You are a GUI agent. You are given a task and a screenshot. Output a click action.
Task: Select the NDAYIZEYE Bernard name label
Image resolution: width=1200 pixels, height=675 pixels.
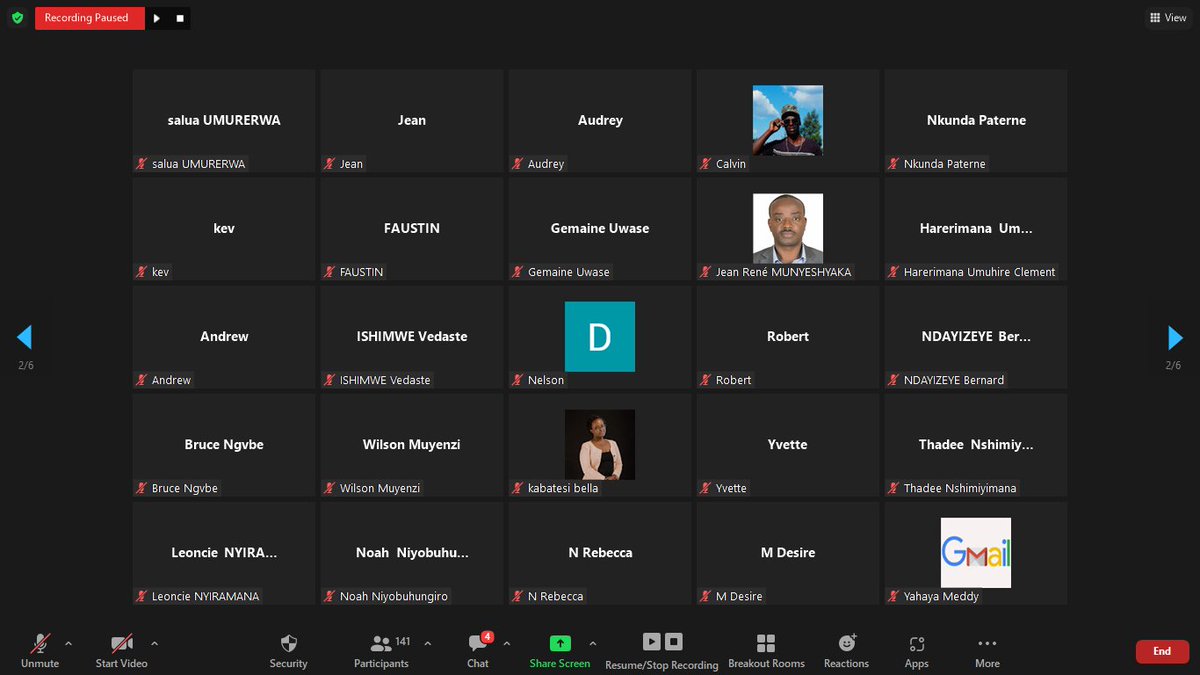[954, 380]
